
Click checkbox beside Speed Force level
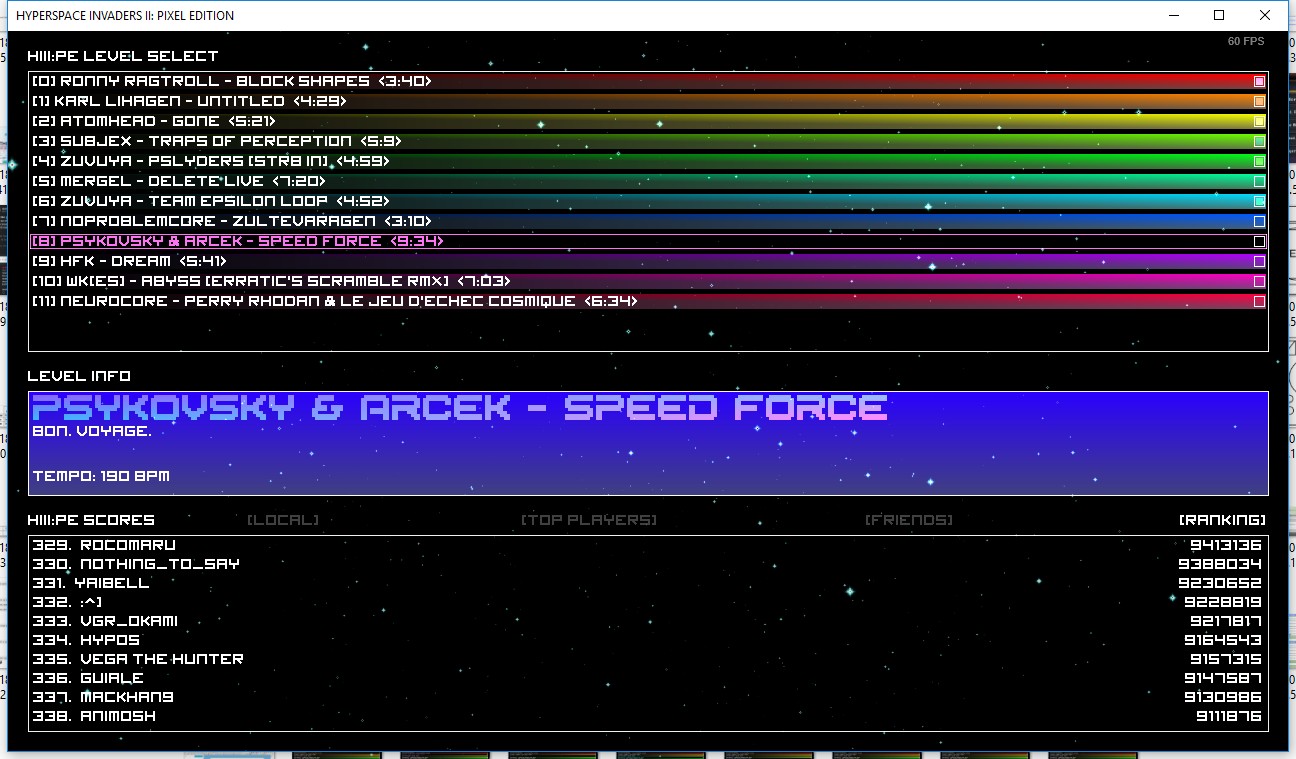point(1259,241)
